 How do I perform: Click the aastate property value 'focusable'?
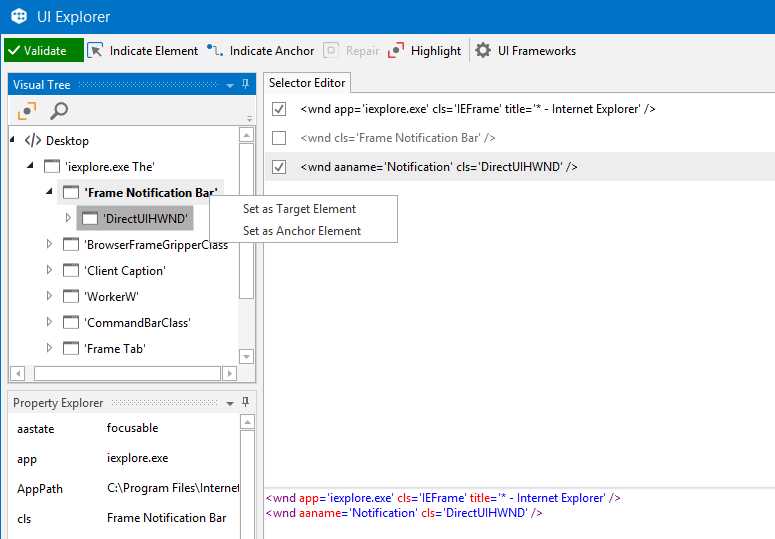click(x=132, y=428)
